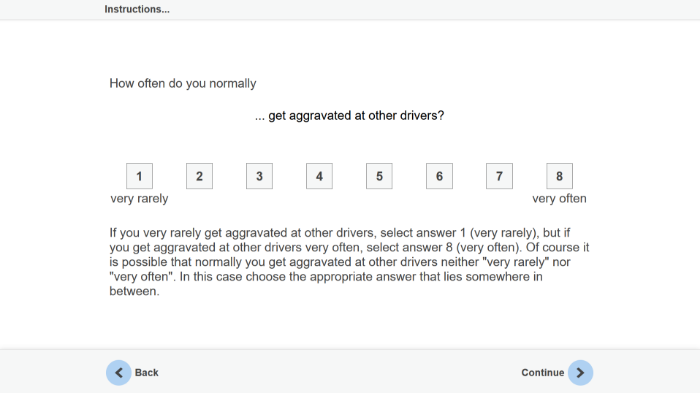Choose rating box number 4
The height and width of the screenshot is (393, 700).
(x=319, y=176)
